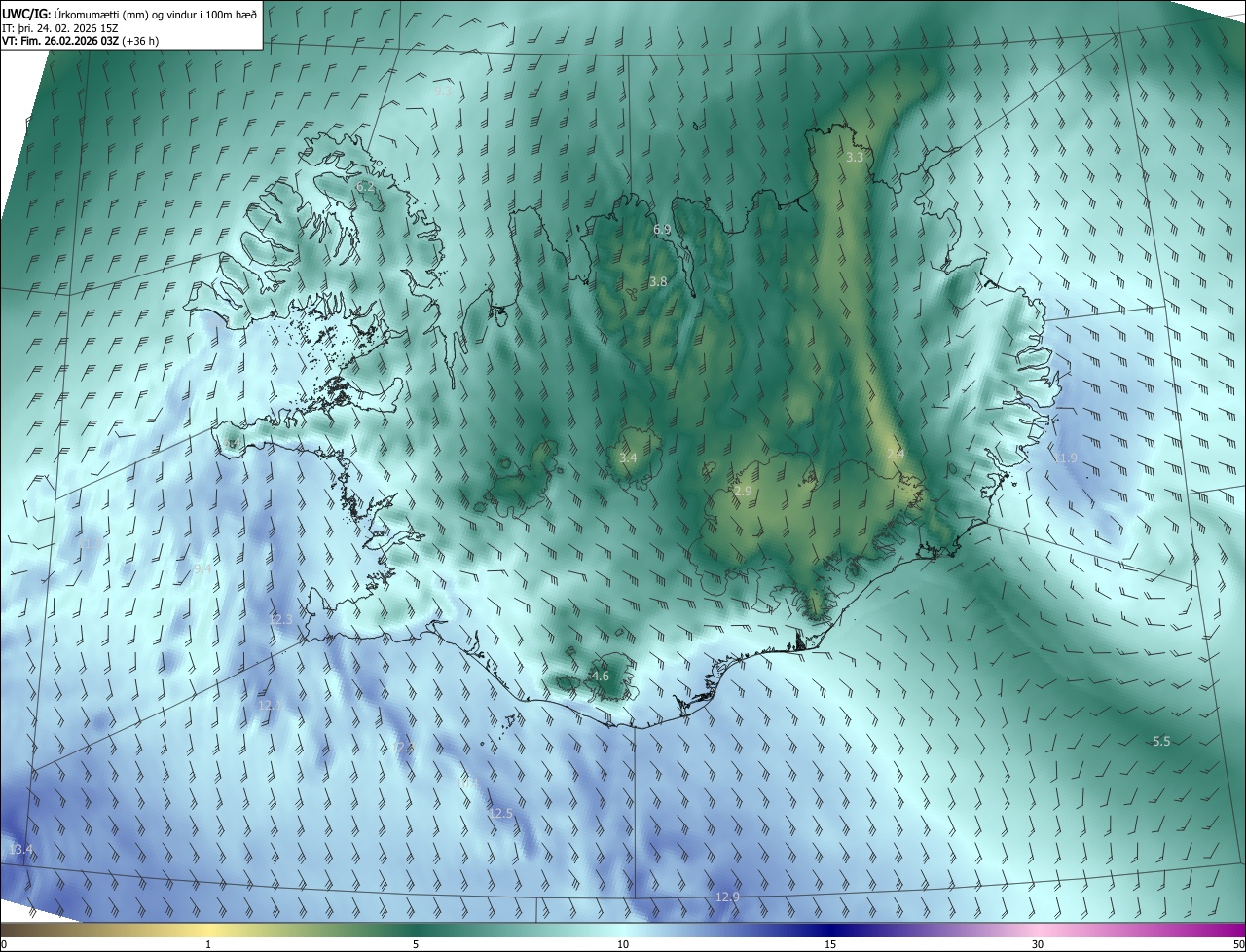Click the valid time line "VT: Fim. 26.02.2026 03Z"
Screen dimensions: 1246x952
(60, 42)
